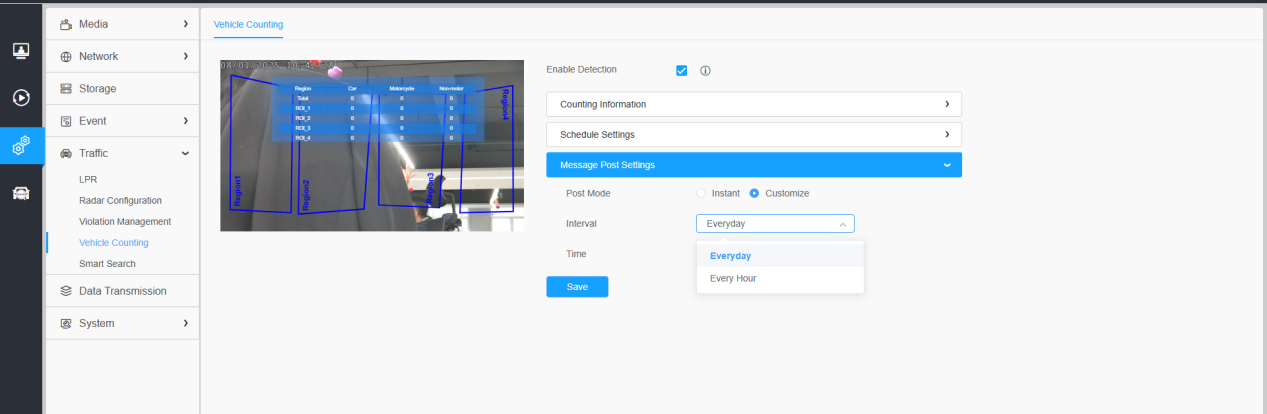Screen dimensions: 1267x414
Task: Open the vehicle icon in left rail
Action: [21, 194]
